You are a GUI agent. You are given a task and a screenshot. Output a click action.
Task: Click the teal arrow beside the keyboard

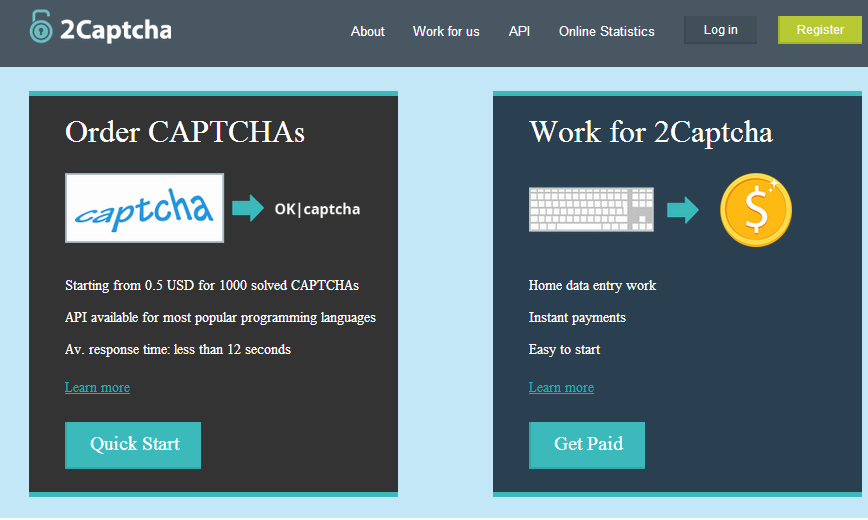(x=682, y=210)
